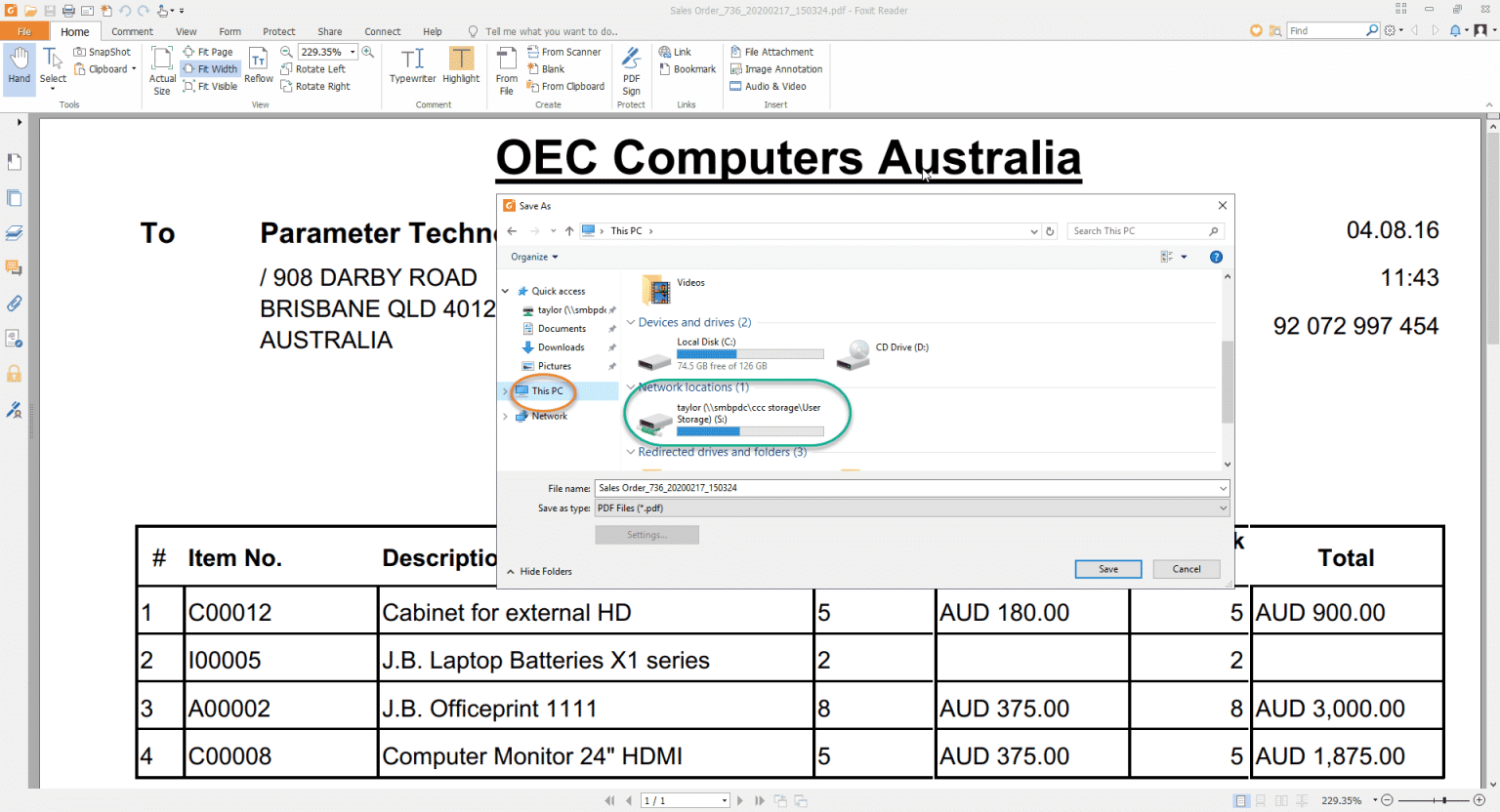Viewport: 1500px width, 812px height.
Task: Create PDF From Clipboard
Action: pyautogui.click(x=566, y=86)
